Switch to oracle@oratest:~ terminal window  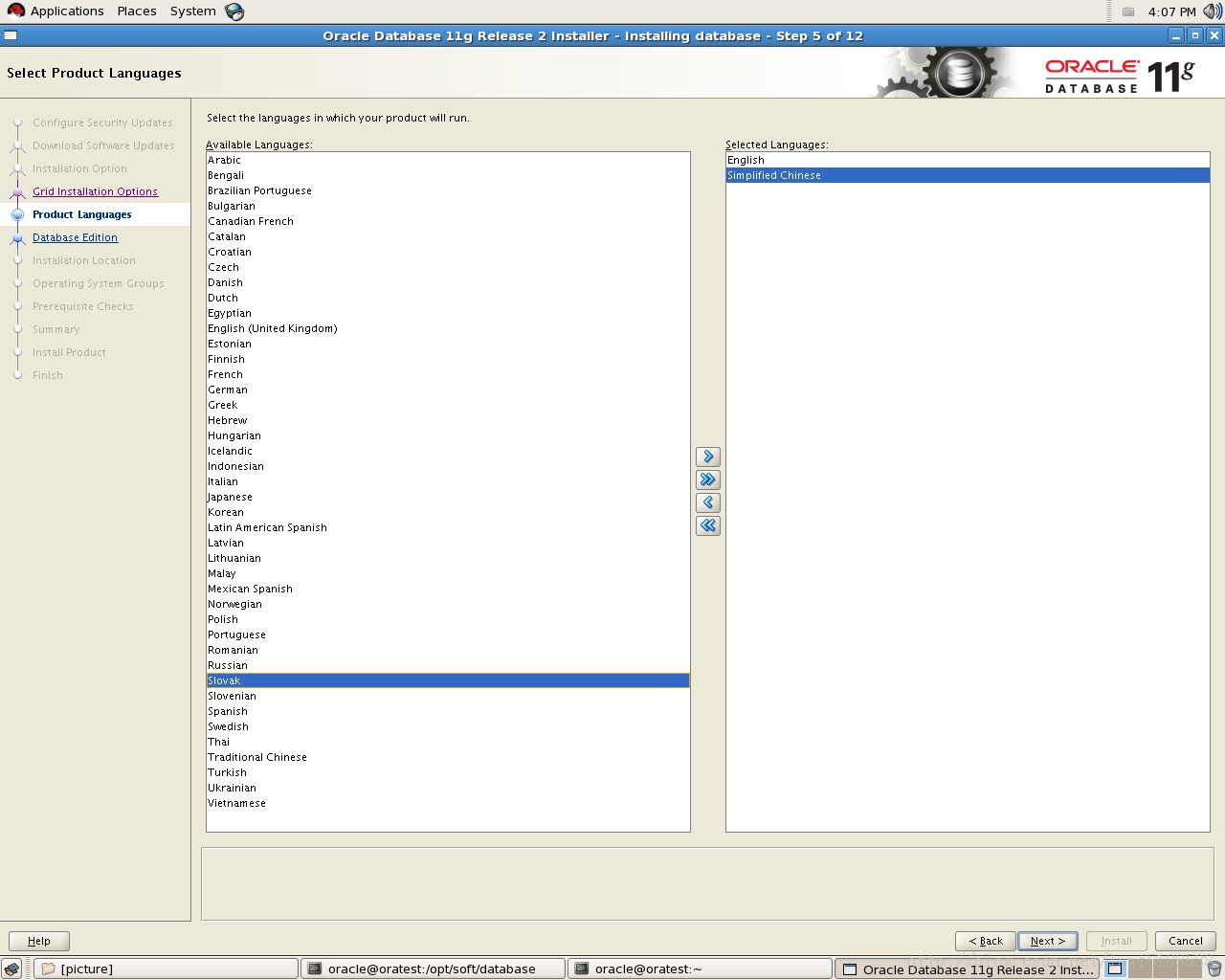[701, 969]
